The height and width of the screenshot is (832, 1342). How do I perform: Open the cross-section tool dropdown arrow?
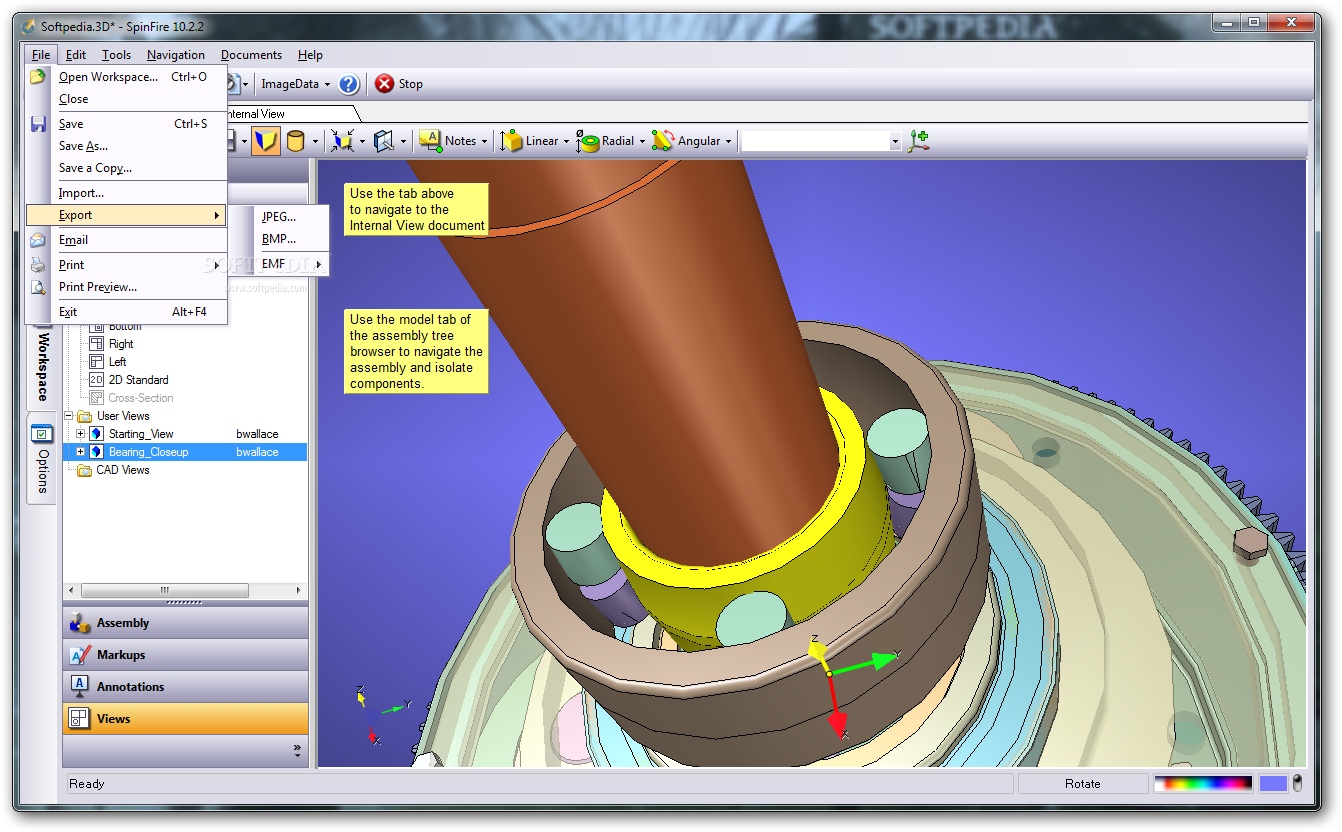[404, 142]
